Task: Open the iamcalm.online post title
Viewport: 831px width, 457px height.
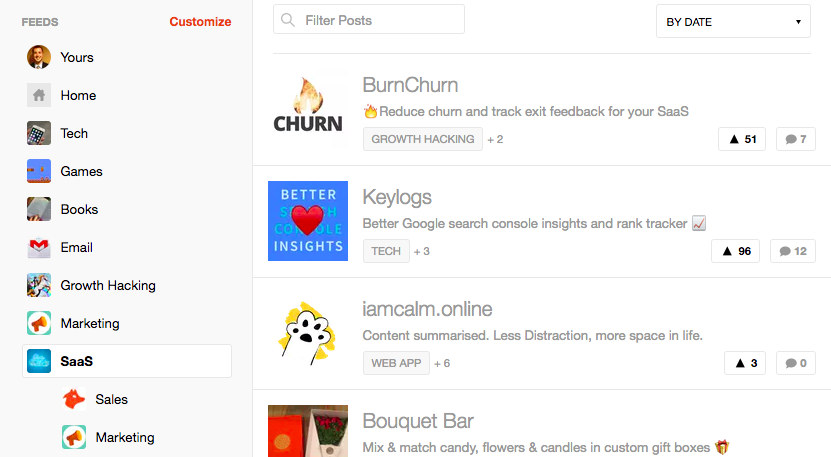Action: click(427, 309)
